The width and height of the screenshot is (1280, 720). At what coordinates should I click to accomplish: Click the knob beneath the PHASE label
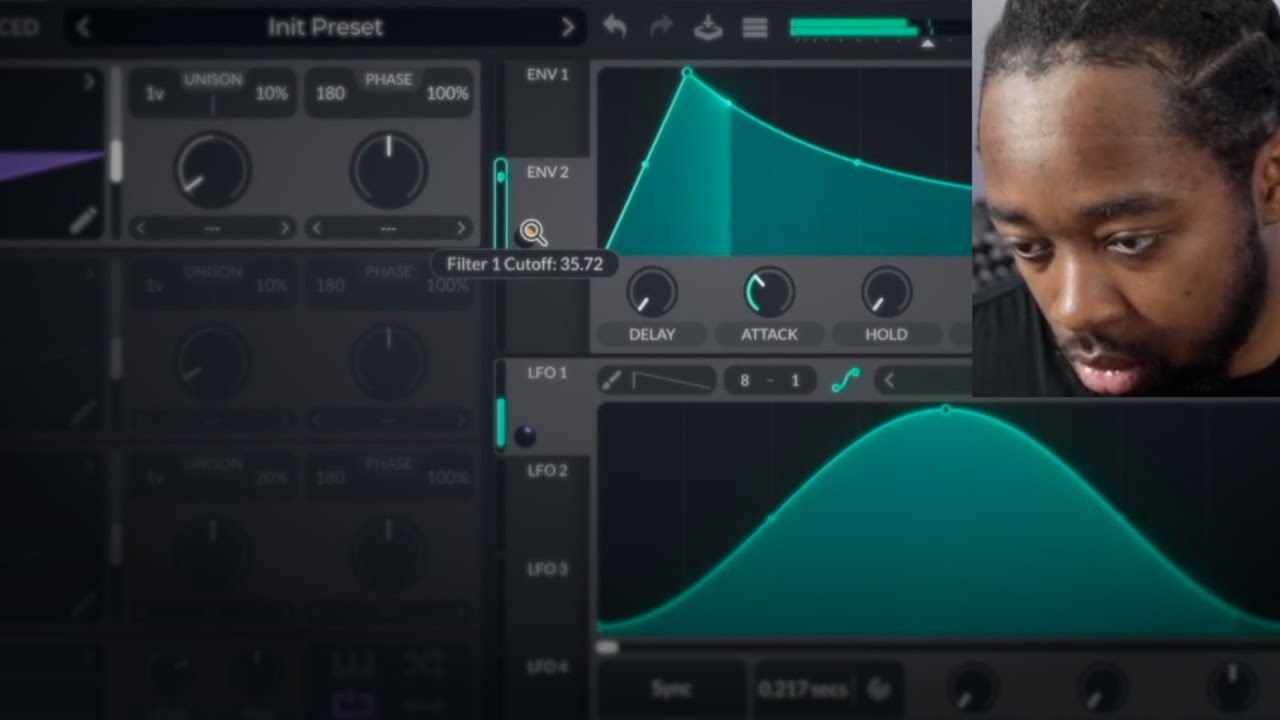388,170
